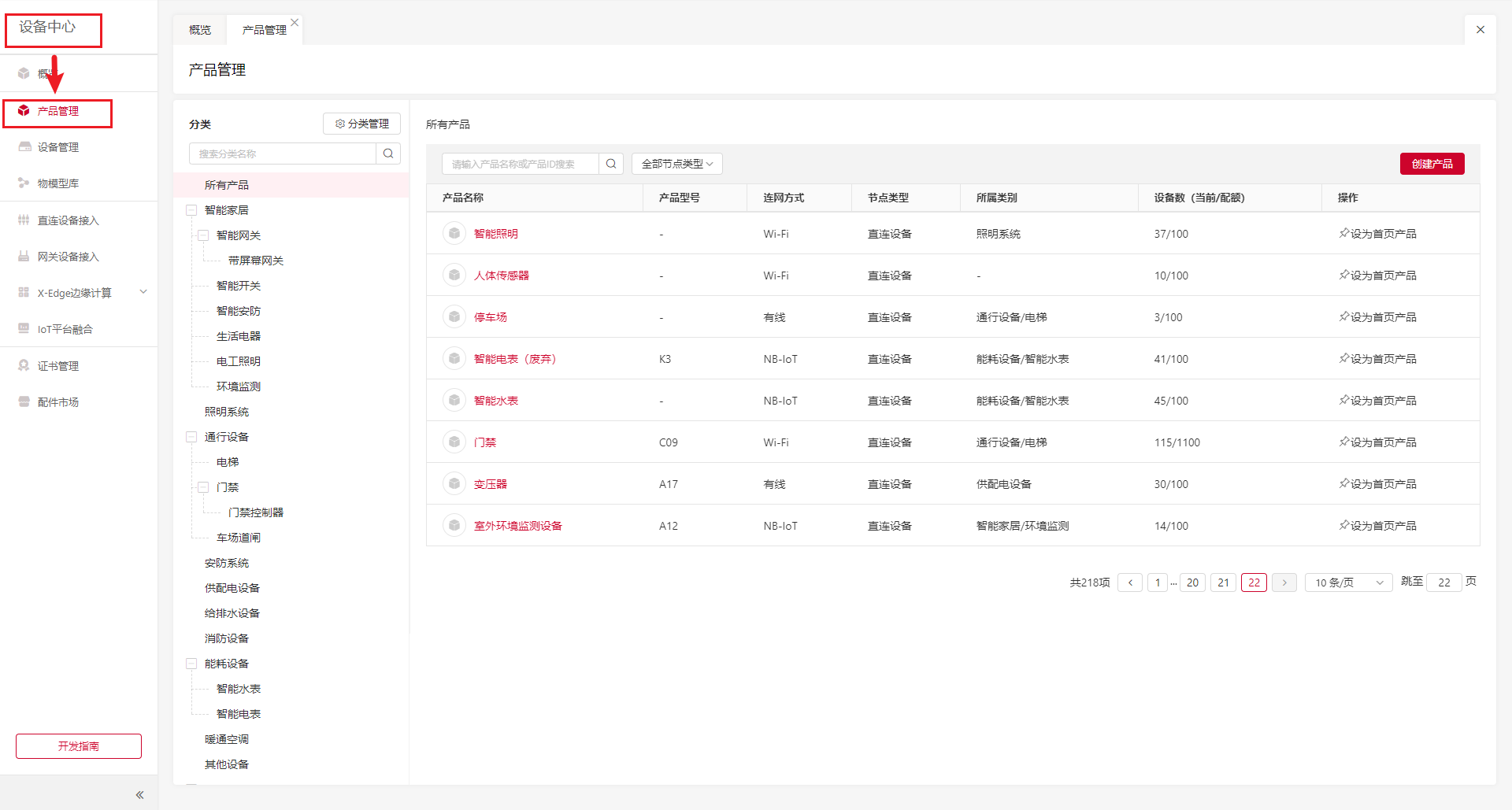Click the 创建产品 button
Image resolution: width=1512 pixels, height=810 pixels.
click(x=1432, y=164)
